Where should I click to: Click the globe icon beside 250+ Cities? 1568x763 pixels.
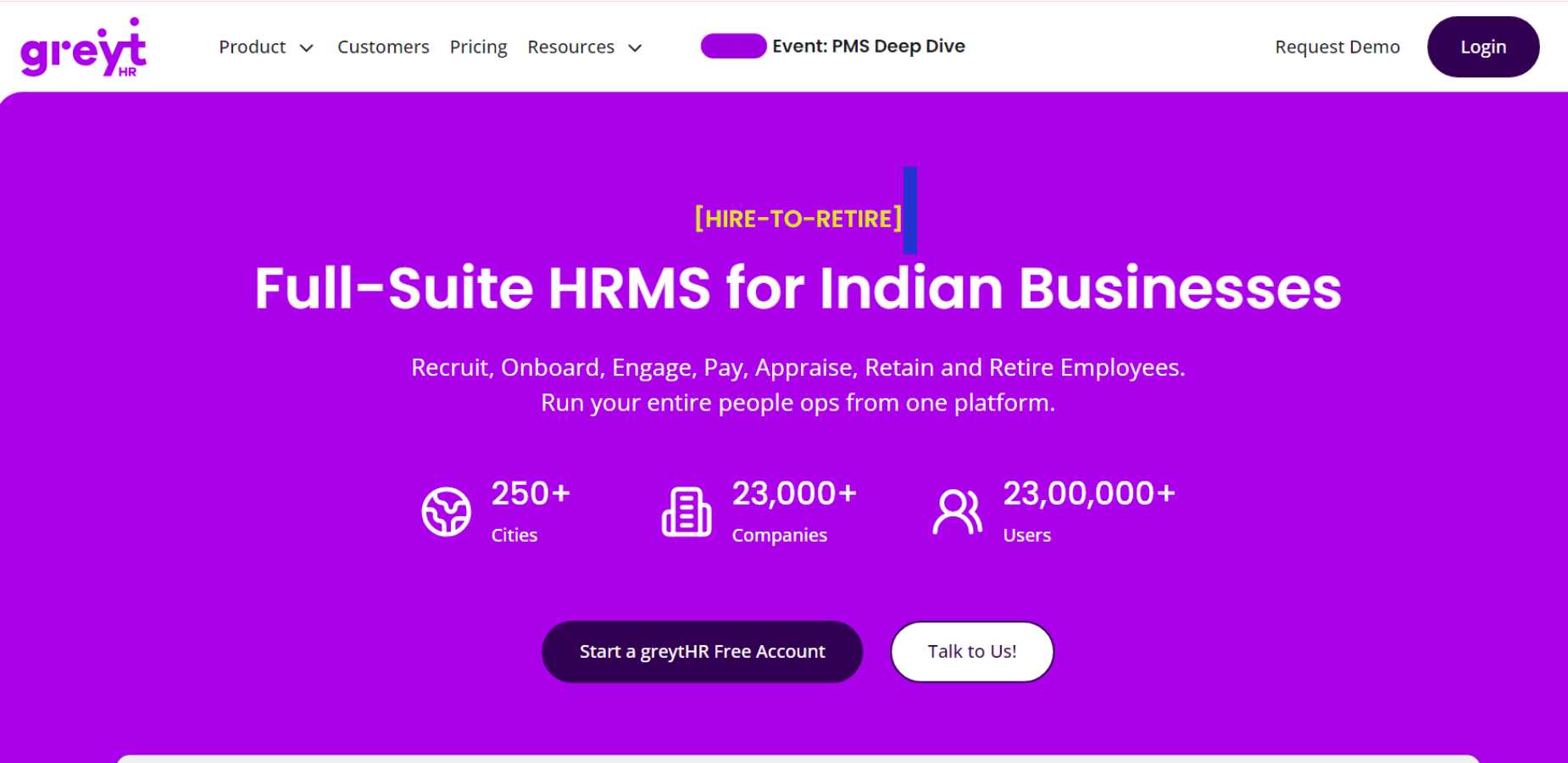pos(446,510)
